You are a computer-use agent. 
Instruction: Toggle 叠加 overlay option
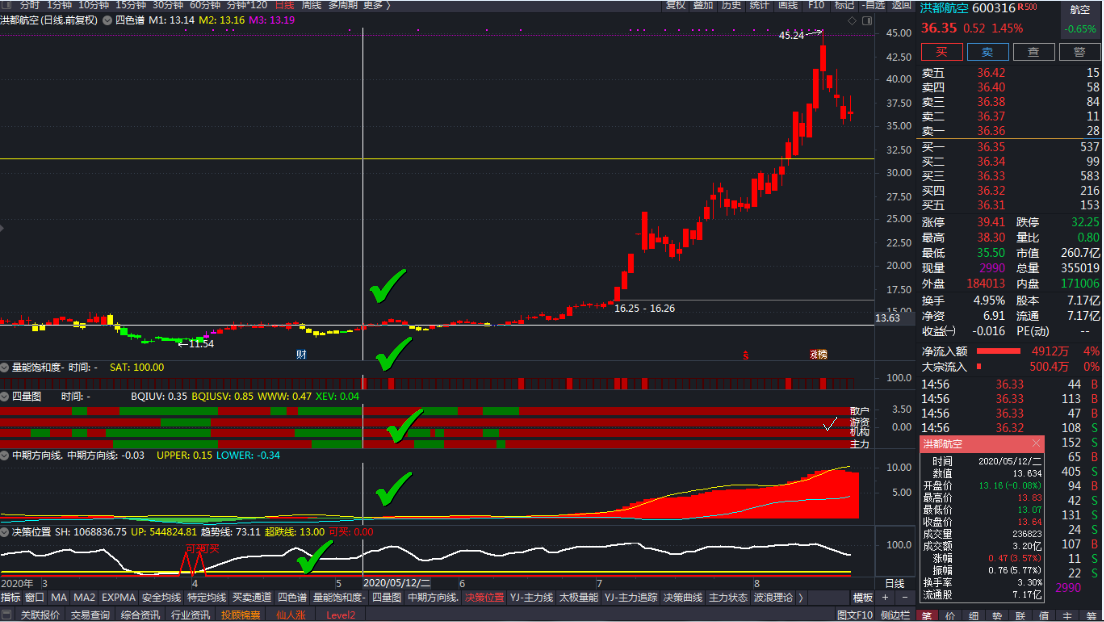[x=703, y=5]
